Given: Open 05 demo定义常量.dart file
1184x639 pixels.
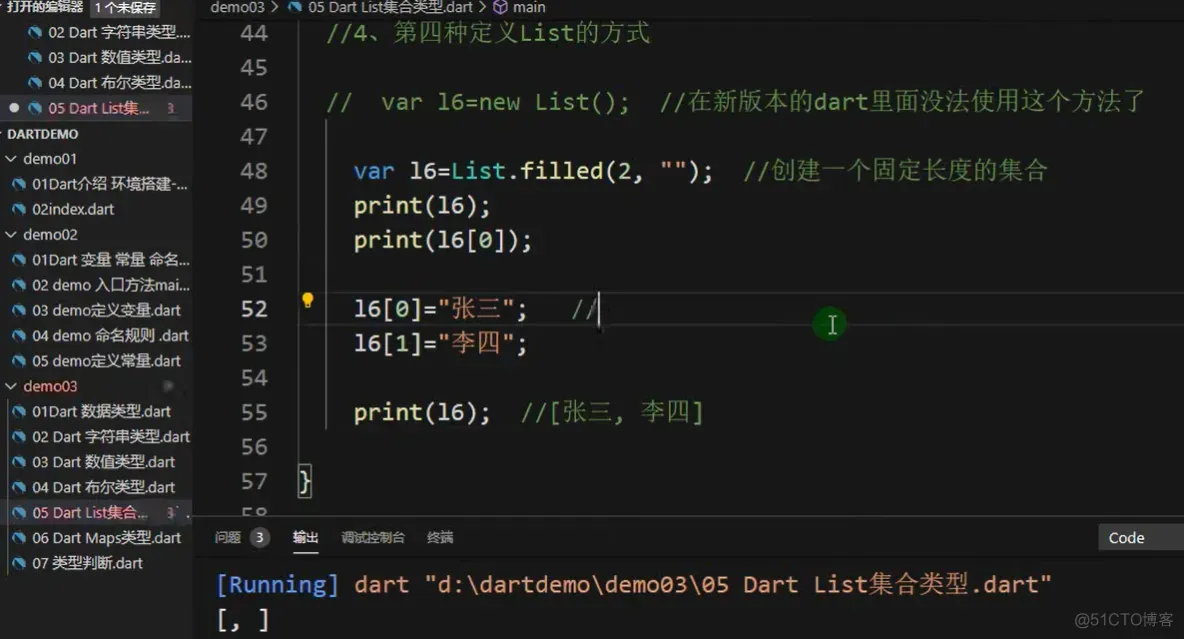Looking at the screenshot, I should coord(97,361).
